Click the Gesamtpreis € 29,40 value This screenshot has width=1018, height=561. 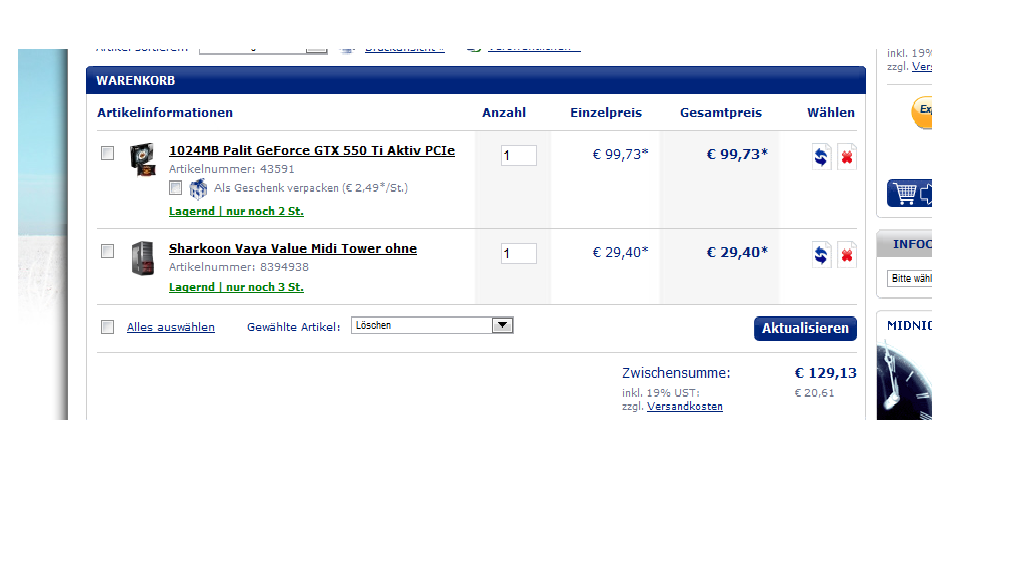click(737, 253)
